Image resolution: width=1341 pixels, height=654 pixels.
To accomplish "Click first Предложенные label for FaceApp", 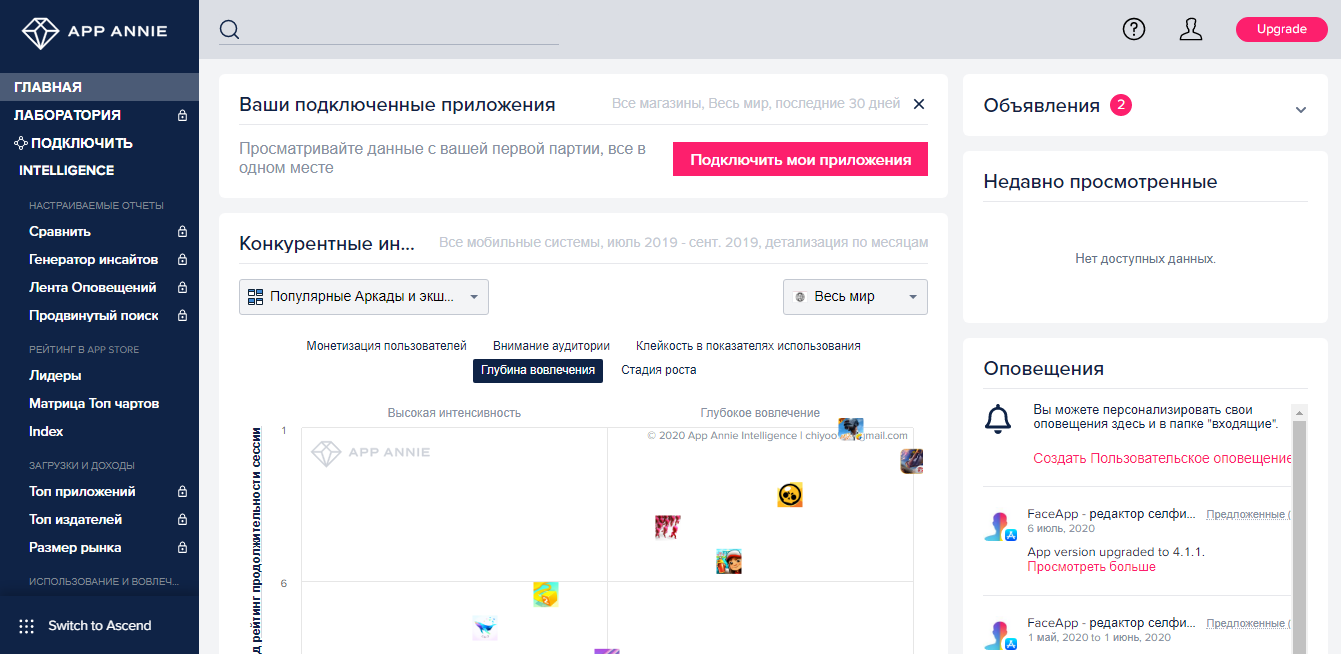I will (x=1248, y=514).
